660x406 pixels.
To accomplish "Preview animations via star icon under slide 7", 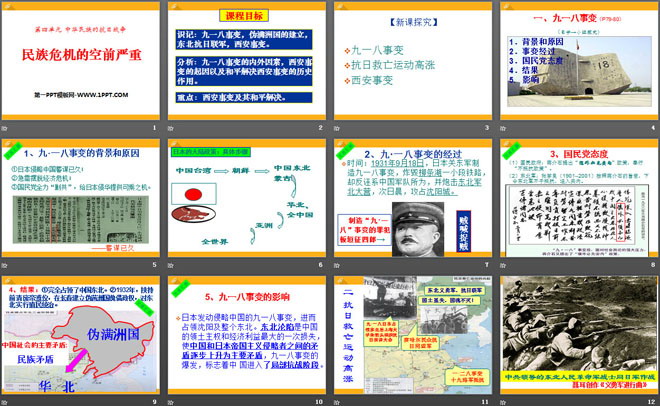I will click(x=337, y=265).
